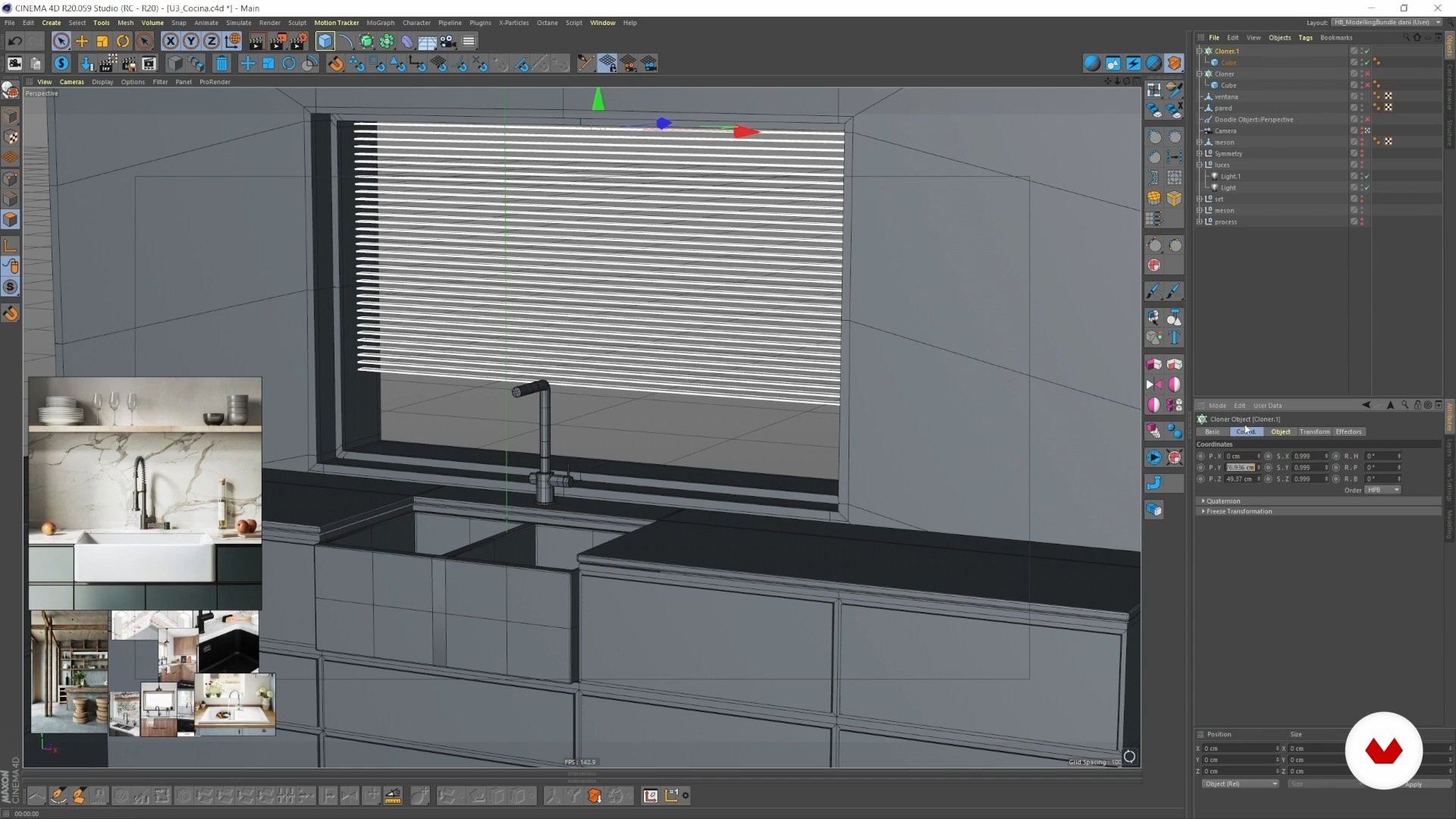This screenshot has width=1456, height=819.
Task: Click the back arrow in Attribute Manager
Action: point(1367,405)
